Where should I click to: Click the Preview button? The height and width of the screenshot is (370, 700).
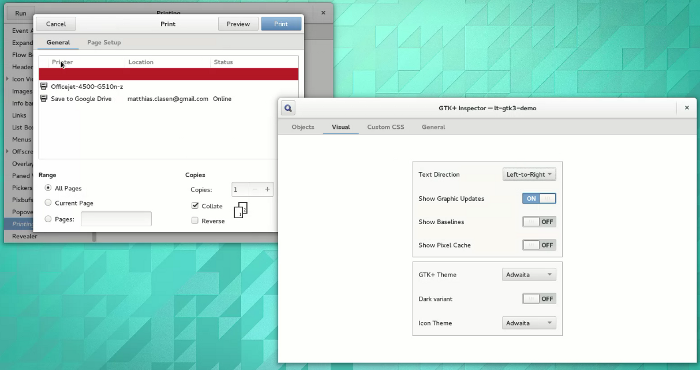click(238, 24)
